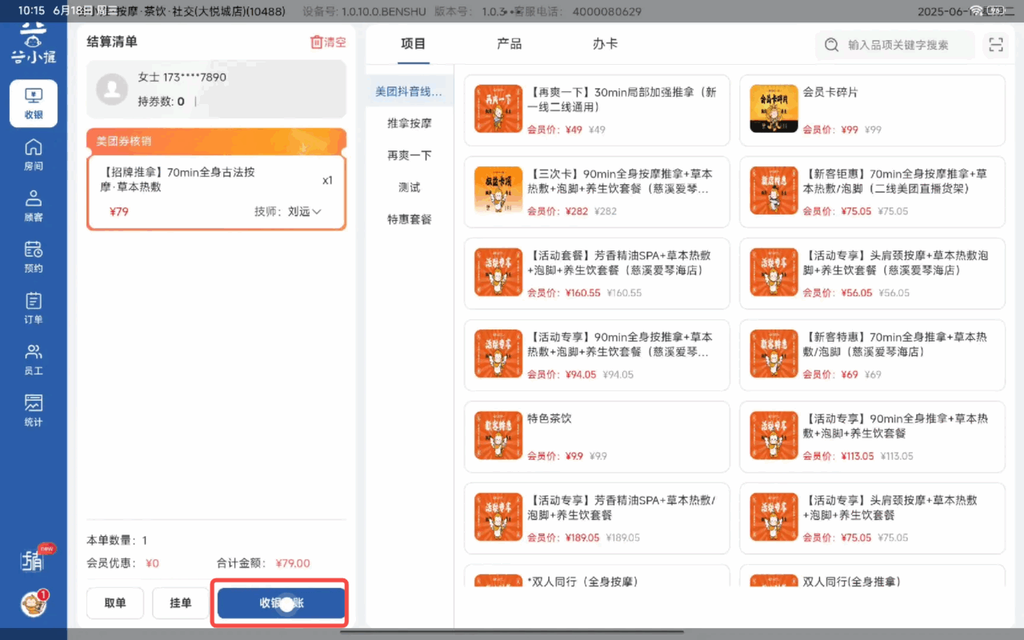Open 统计 statistics in sidebar
The image size is (1024, 640).
[x=33, y=410]
